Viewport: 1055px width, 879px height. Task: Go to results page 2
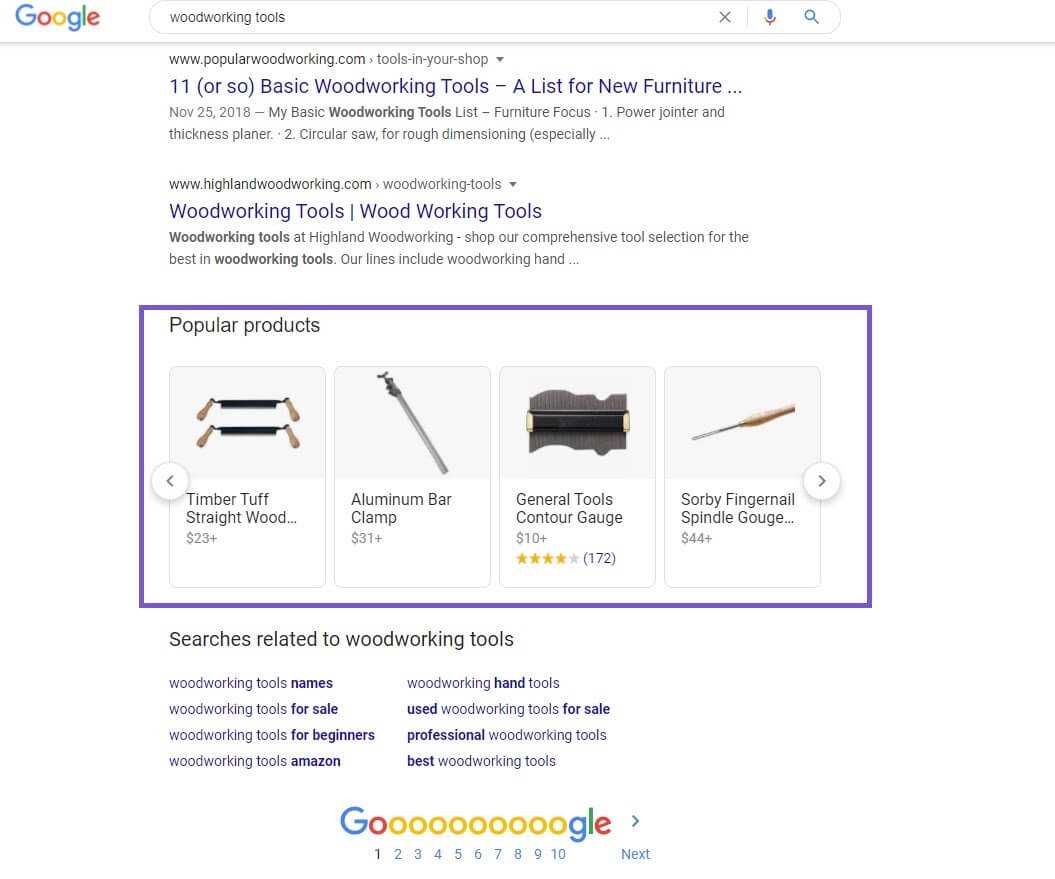coord(398,854)
